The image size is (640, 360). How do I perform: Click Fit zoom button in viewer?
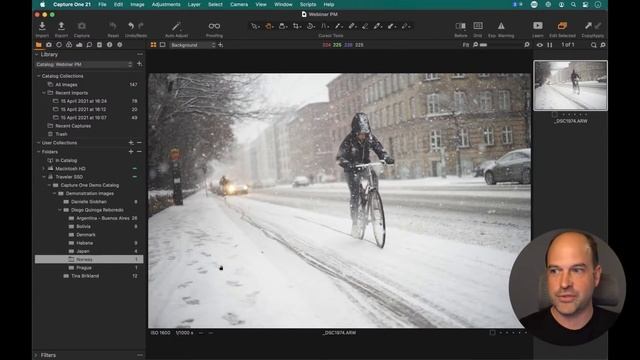coord(466,45)
